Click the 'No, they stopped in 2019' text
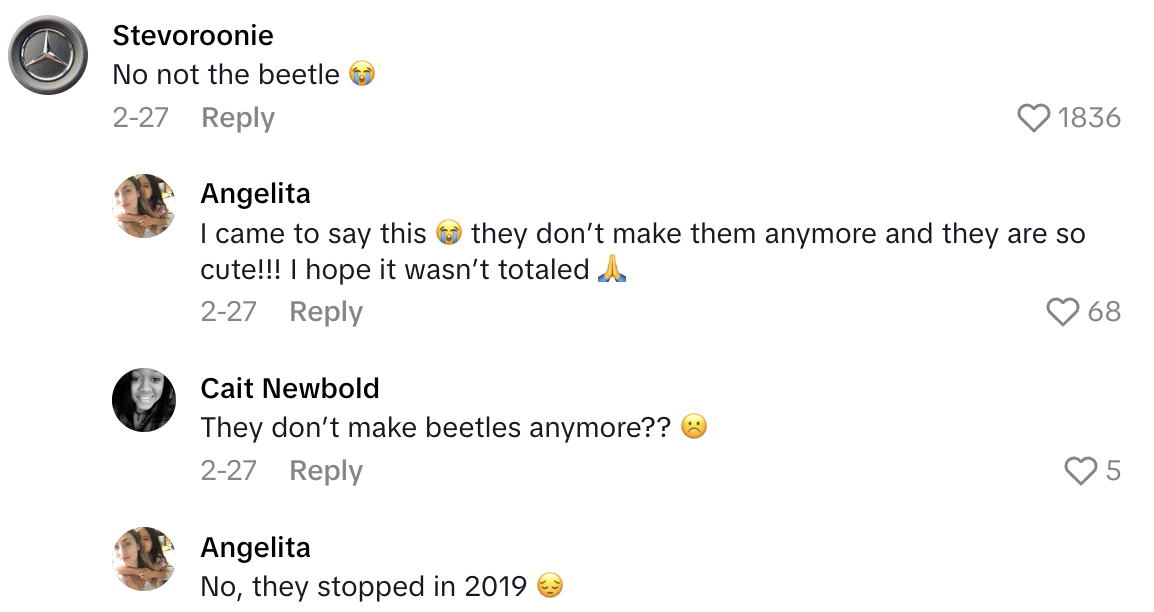 364,586
